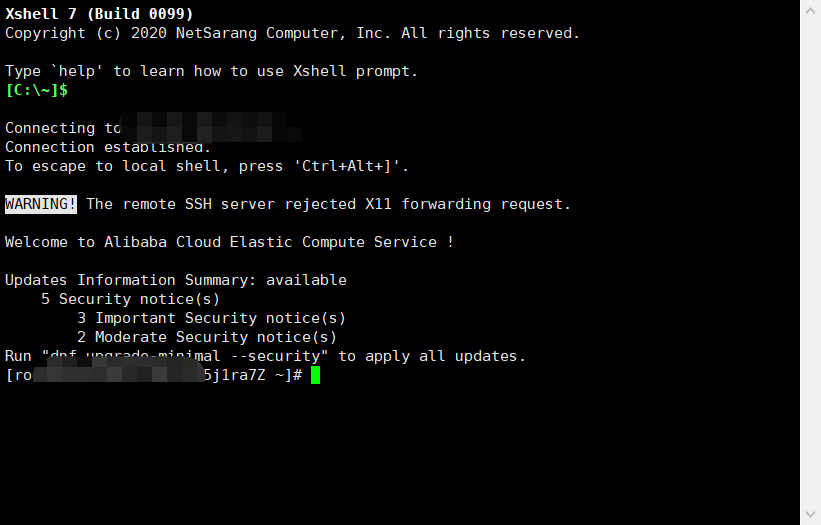Image resolution: width=821 pixels, height=525 pixels.
Task: Click the 2 Moderate Security notice(s) line
Action: point(207,337)
